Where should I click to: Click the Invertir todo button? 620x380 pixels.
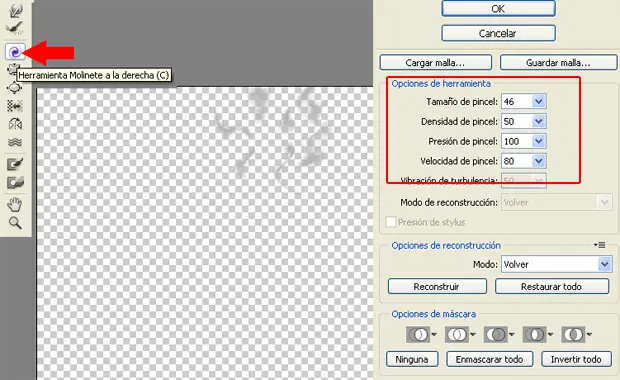(576, 359)
